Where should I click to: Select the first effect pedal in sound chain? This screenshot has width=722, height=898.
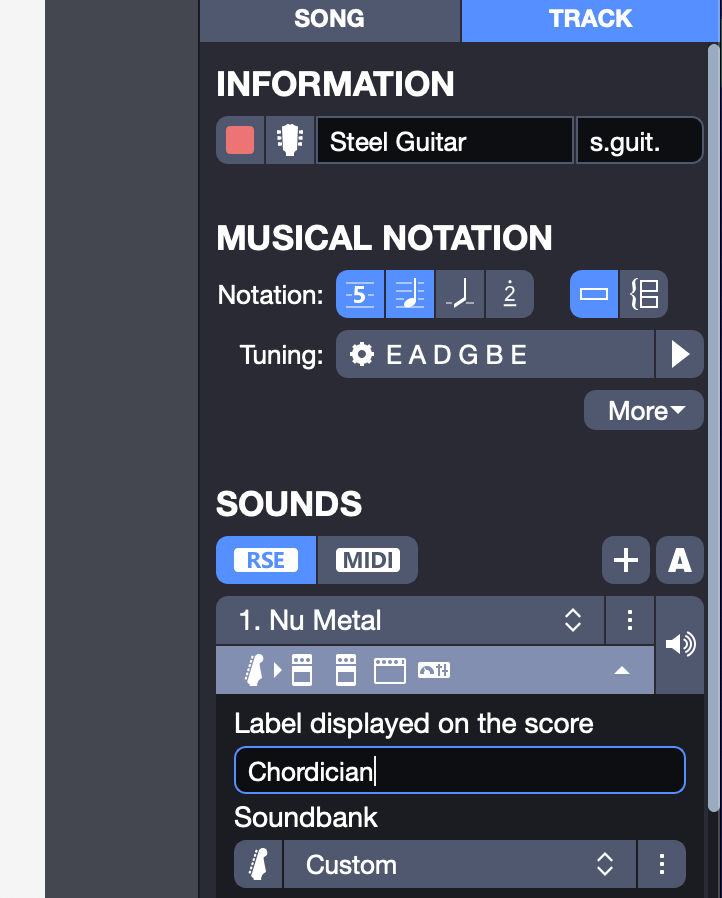tap(301, 670)
